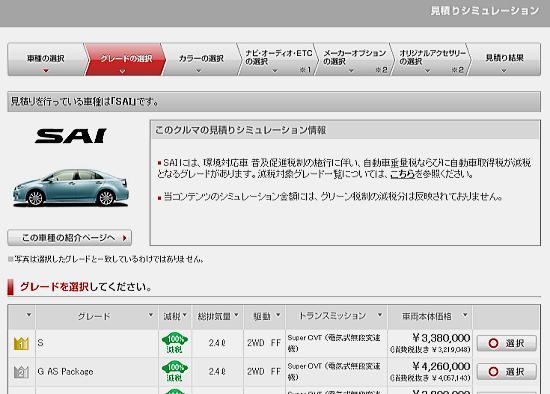Click the SAI logo
The height and width of the screenshot is (394, 550).
tap(71, 136)
